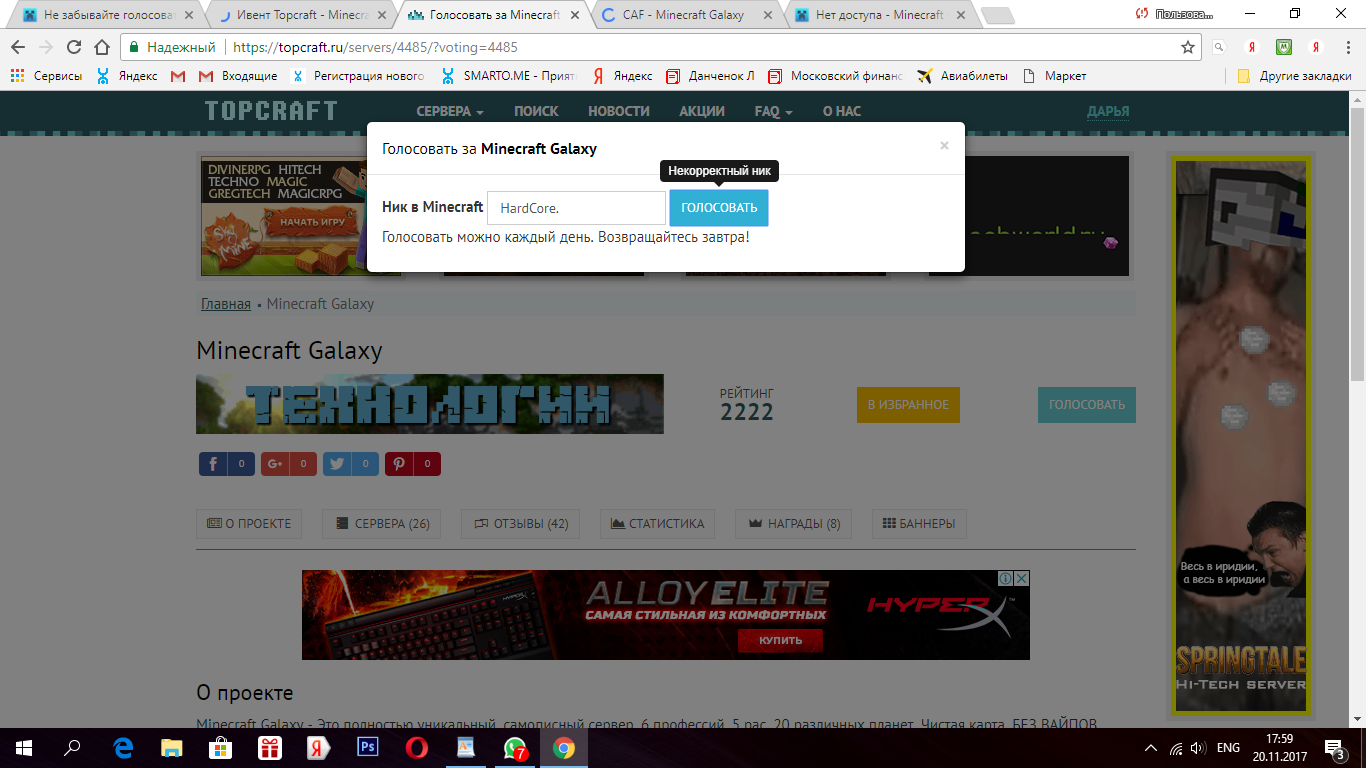Expand the Другие закладки folder
The height and width of the screenshot is (768, 1366).
pyautogui.click(x=1294, y=76)
